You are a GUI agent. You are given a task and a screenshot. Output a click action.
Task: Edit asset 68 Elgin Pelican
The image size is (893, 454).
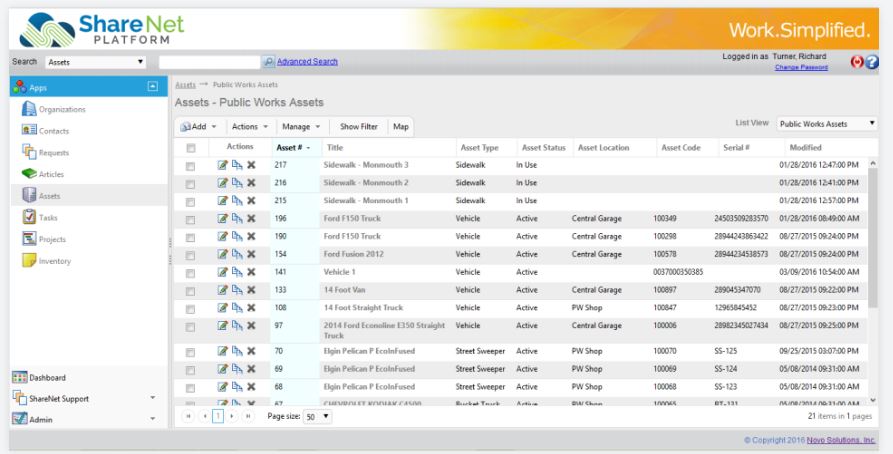(223, 387)
